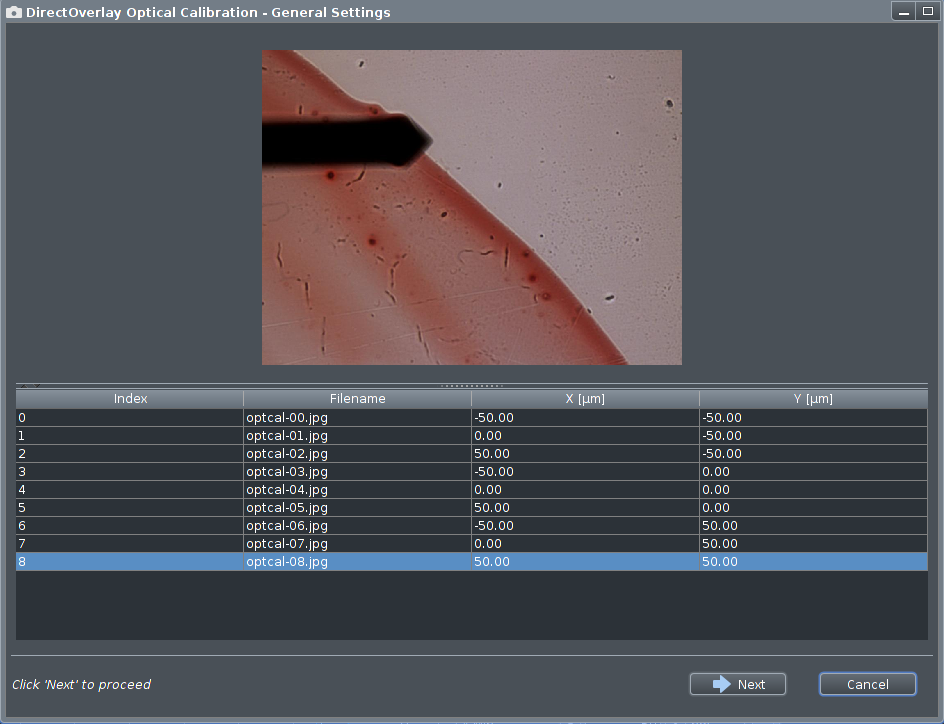Select row optcal-01.jpg
The image size is (944, 724).
tap(471, 436)
